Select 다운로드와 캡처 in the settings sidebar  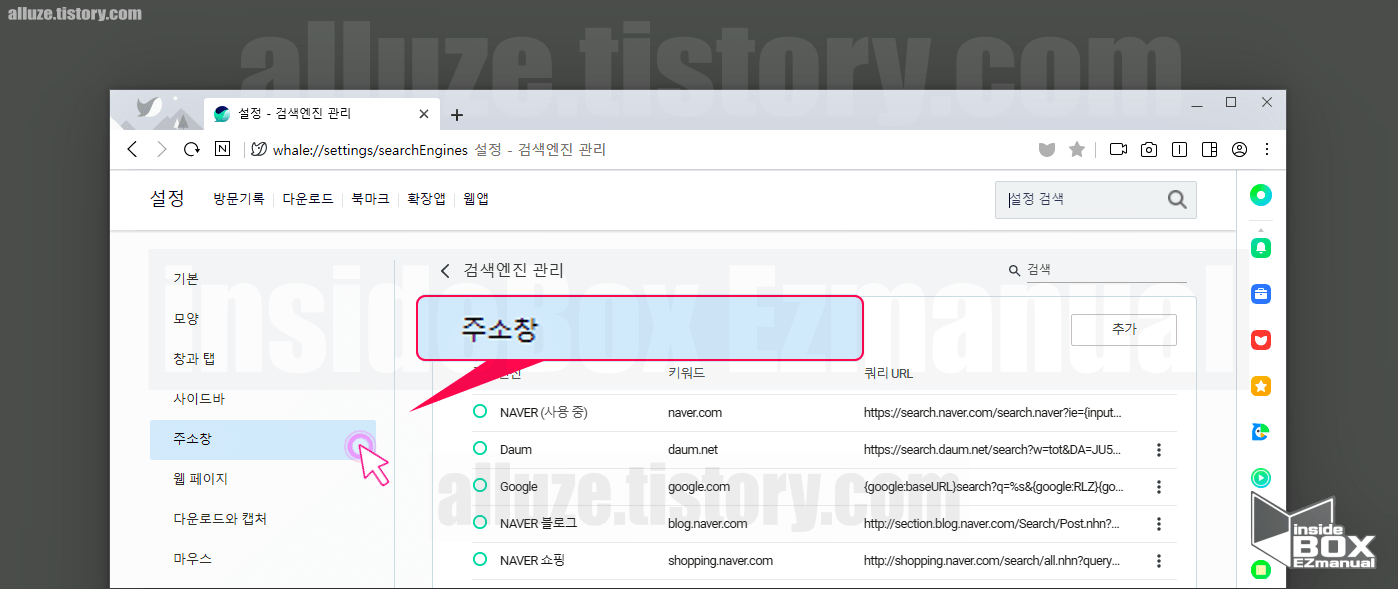click(262, 519)
